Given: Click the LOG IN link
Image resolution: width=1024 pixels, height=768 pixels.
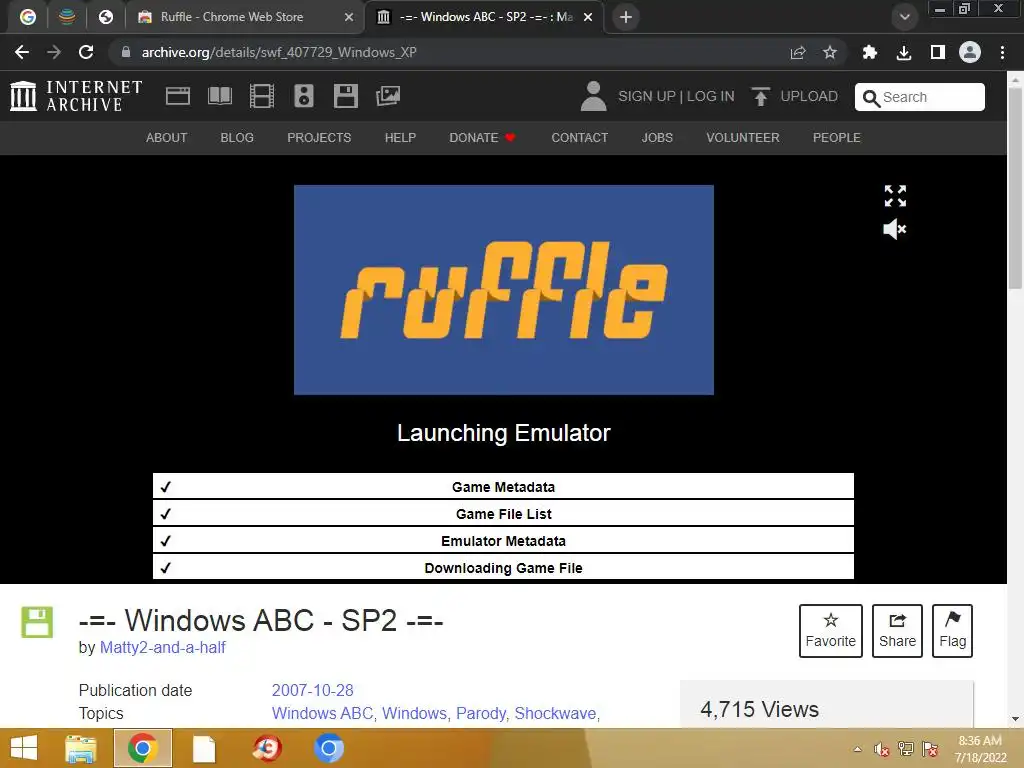Looking at the screenshot, I should coord(711,96).
